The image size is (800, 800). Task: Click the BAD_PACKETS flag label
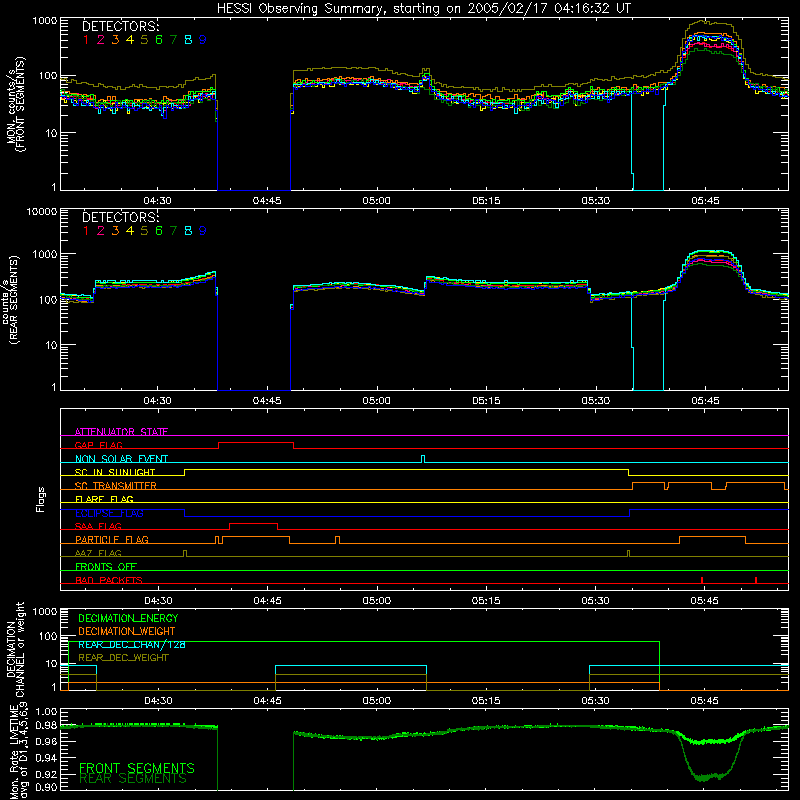109,580
